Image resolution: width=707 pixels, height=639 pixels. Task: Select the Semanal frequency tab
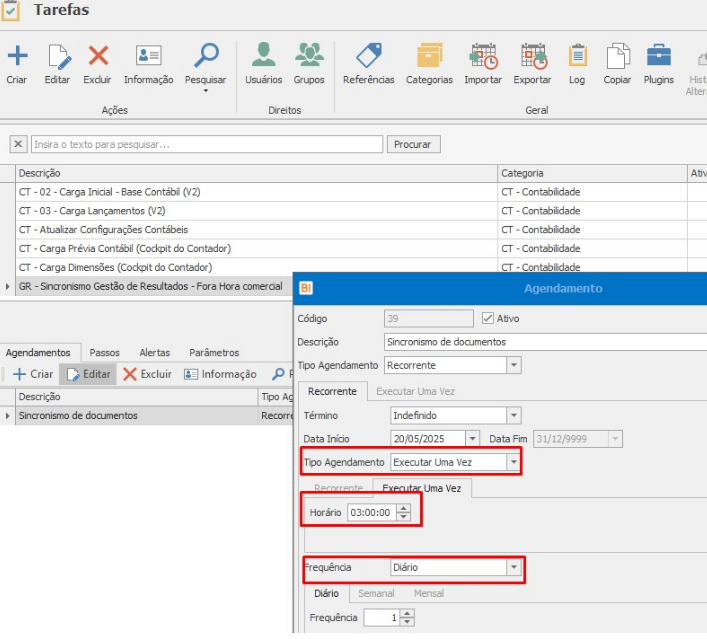coord(376,593)
